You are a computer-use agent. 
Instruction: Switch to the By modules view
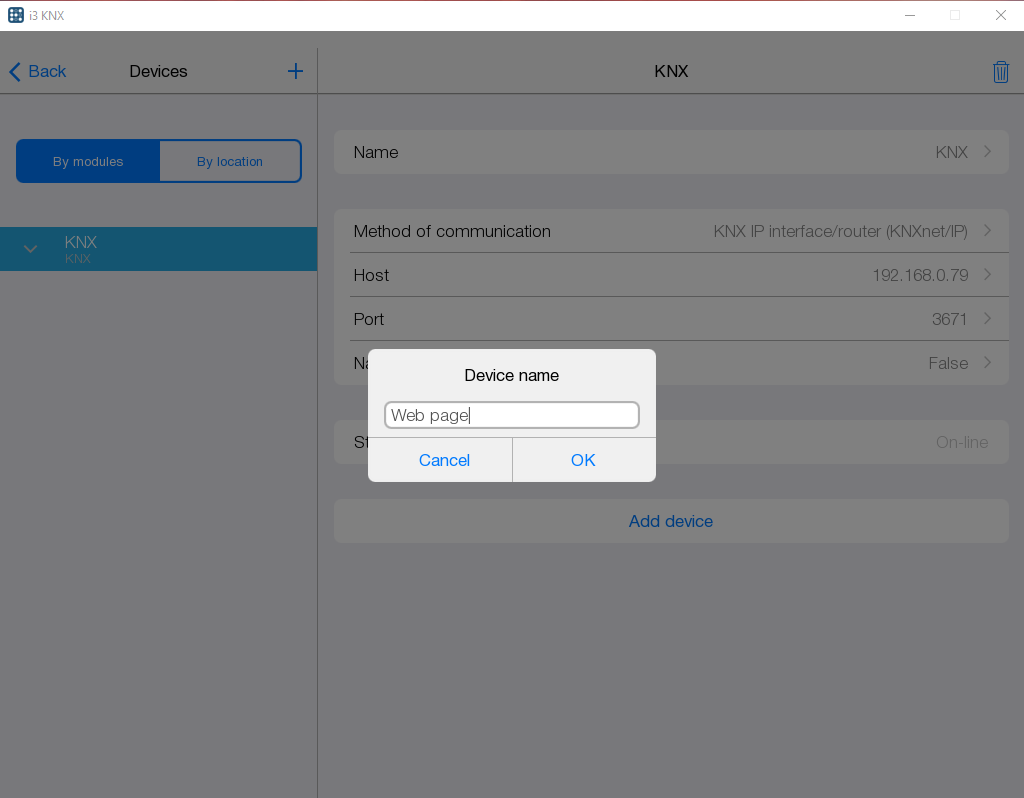(87, 160)
